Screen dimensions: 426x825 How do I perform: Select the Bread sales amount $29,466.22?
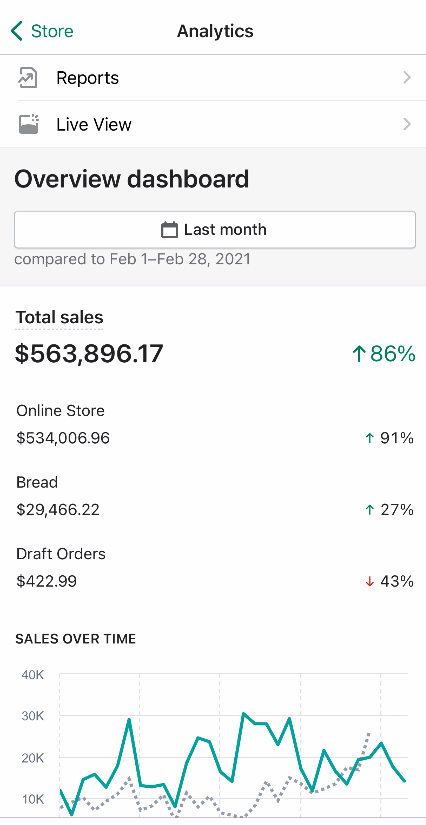58,510
